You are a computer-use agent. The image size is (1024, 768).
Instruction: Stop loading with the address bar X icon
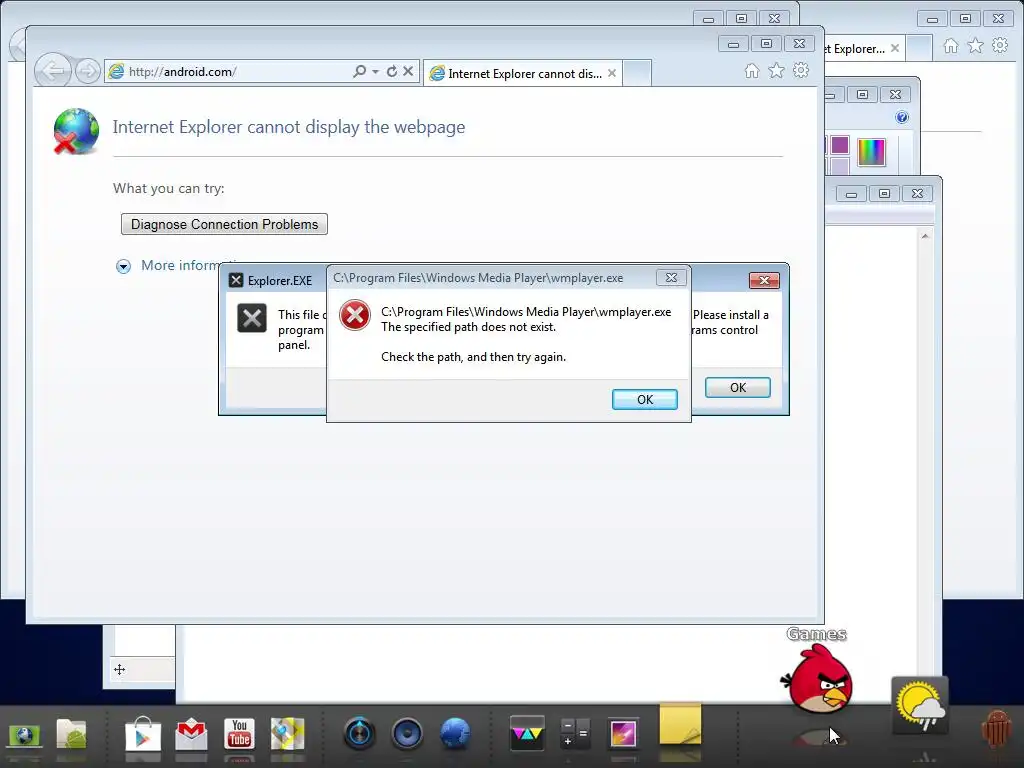click(408, 71)
